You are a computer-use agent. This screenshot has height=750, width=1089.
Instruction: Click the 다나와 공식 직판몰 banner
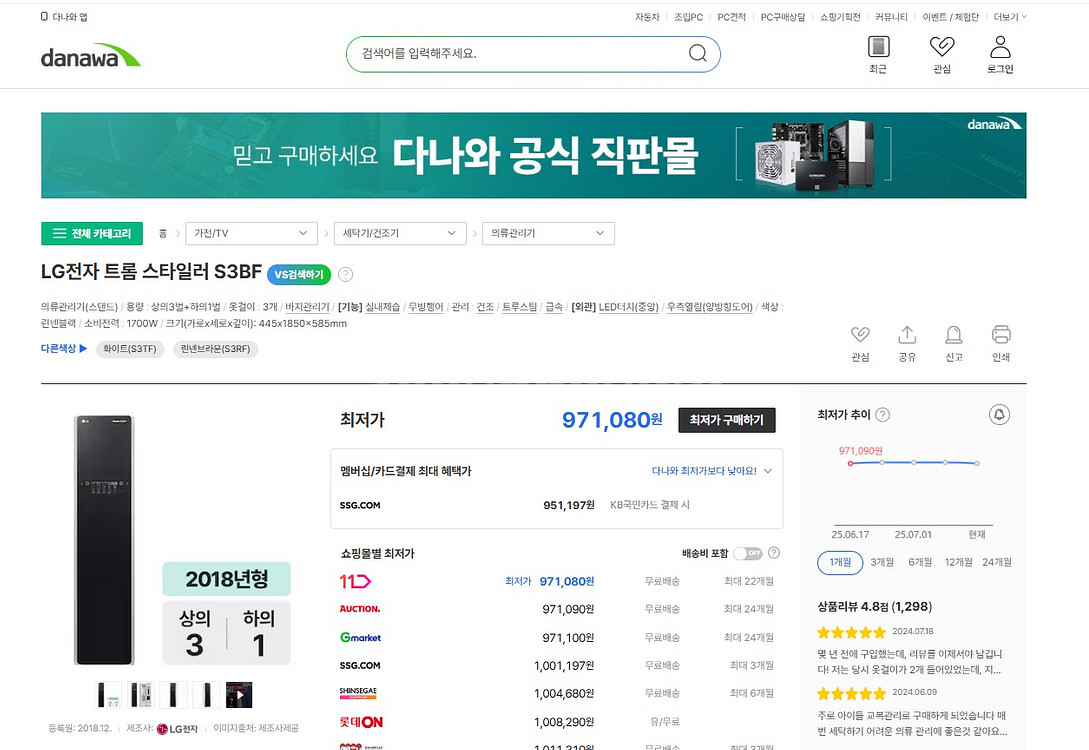(x=533, y=156)
